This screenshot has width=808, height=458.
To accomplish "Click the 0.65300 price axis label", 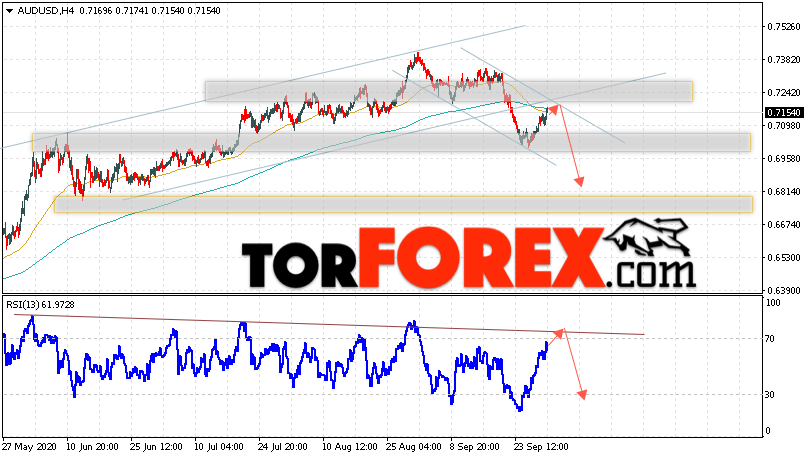I will [x=784, y=258].
